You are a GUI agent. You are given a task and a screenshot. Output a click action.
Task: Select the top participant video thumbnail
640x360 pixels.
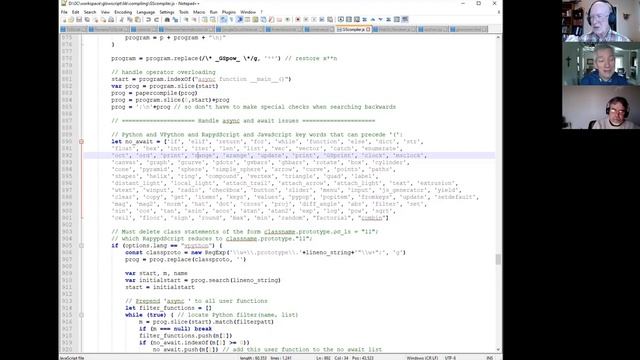point(601,21)
